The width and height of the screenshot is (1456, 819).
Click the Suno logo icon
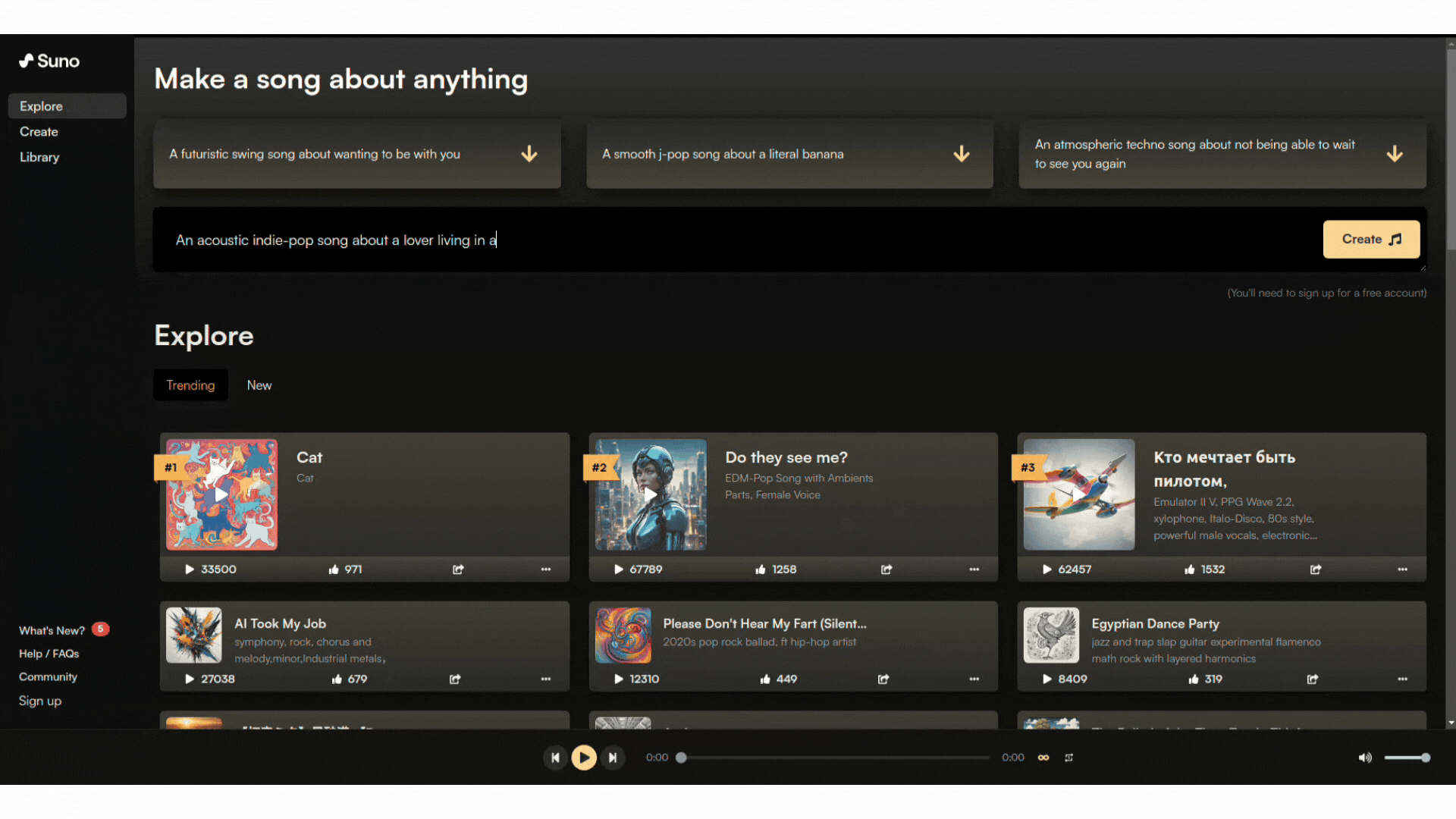pos(27,61)
